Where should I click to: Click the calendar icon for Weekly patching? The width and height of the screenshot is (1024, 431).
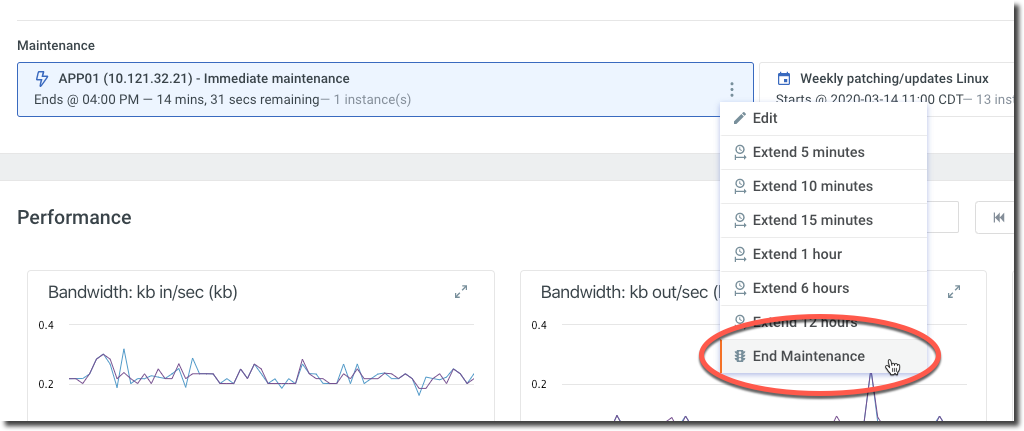point(784,79)
